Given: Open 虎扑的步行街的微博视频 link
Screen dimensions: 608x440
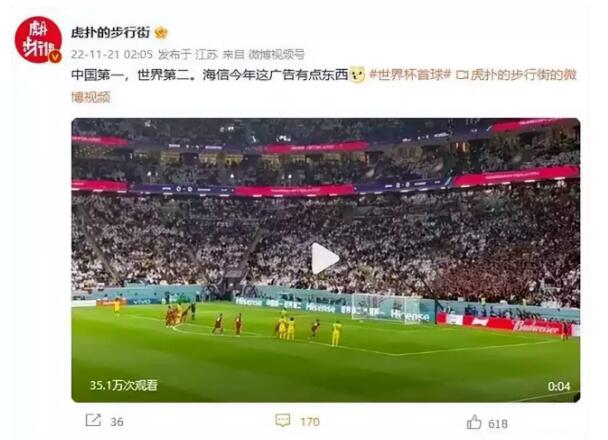Looking at the screenshot, I should pos(324,86).
